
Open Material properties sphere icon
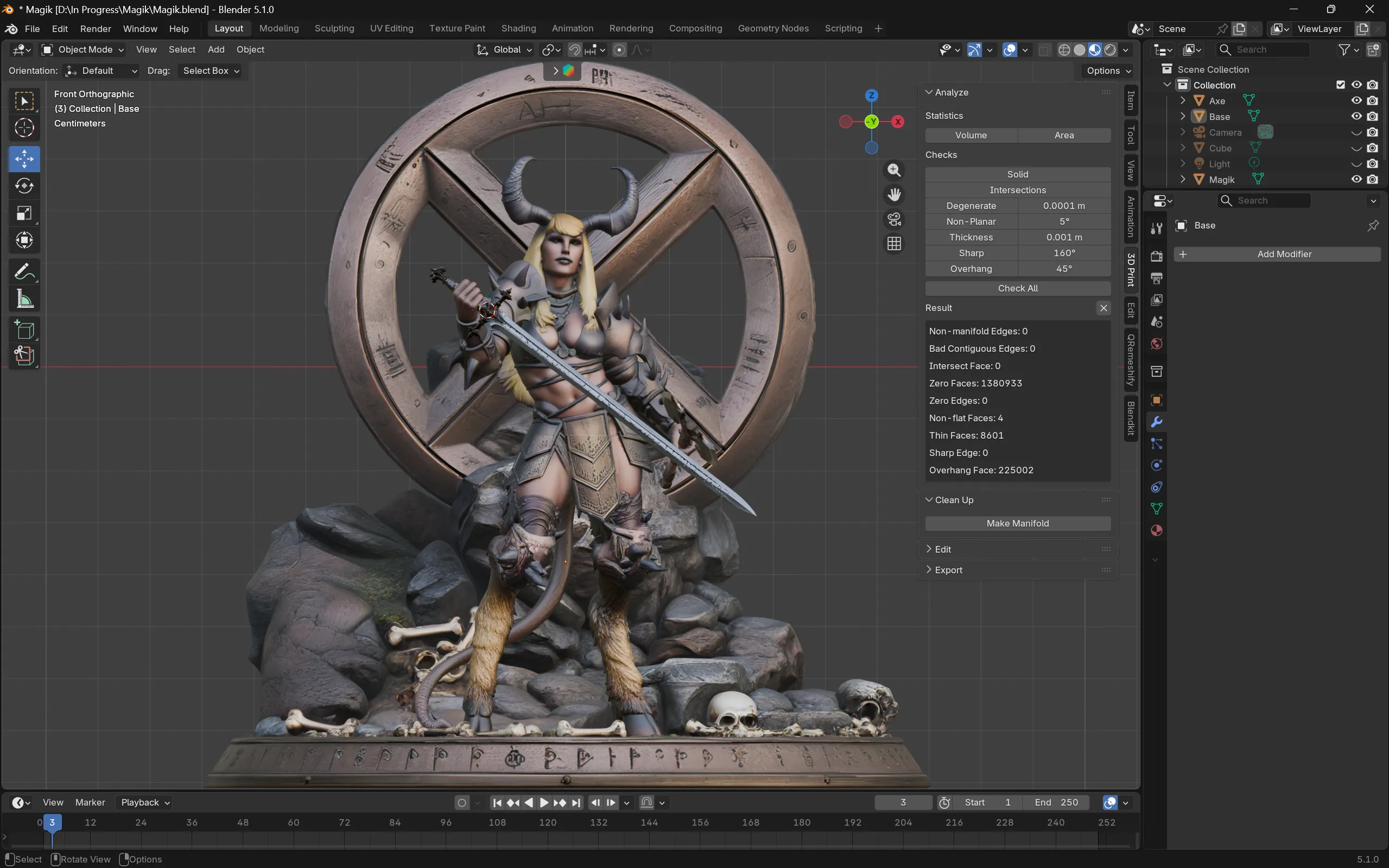tap(1157, 530)
